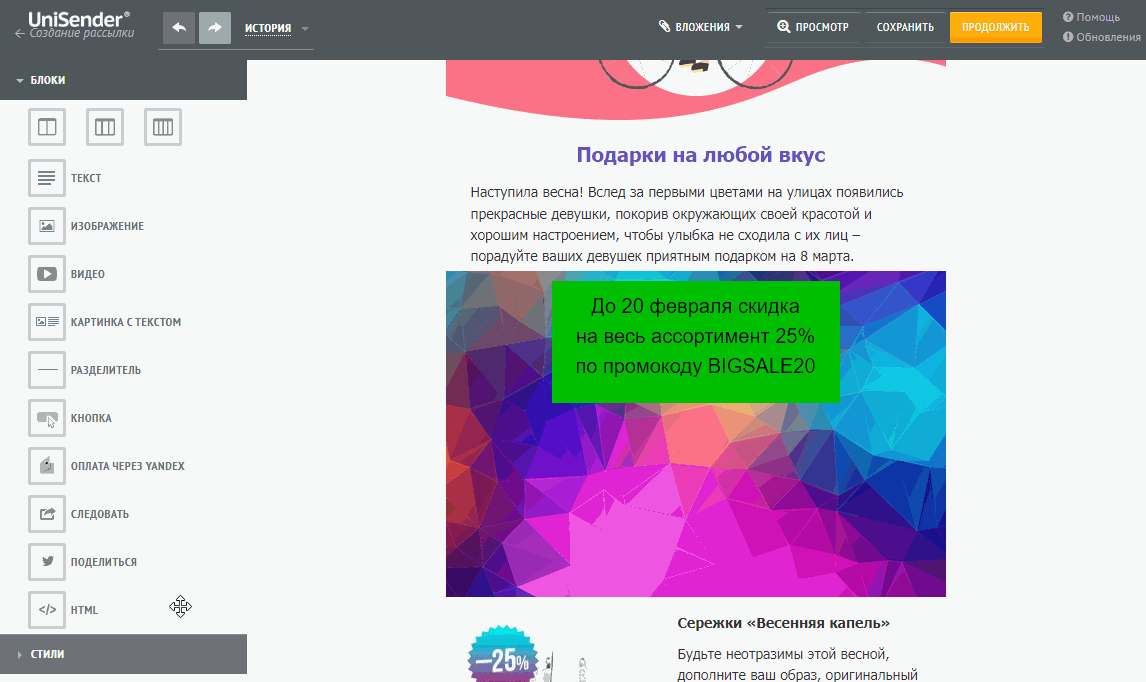Image resolution: width=1146 pixels, height=682 pixels.
Task: Select the green BIGSALE20 promo box
Action: (696, 341)
